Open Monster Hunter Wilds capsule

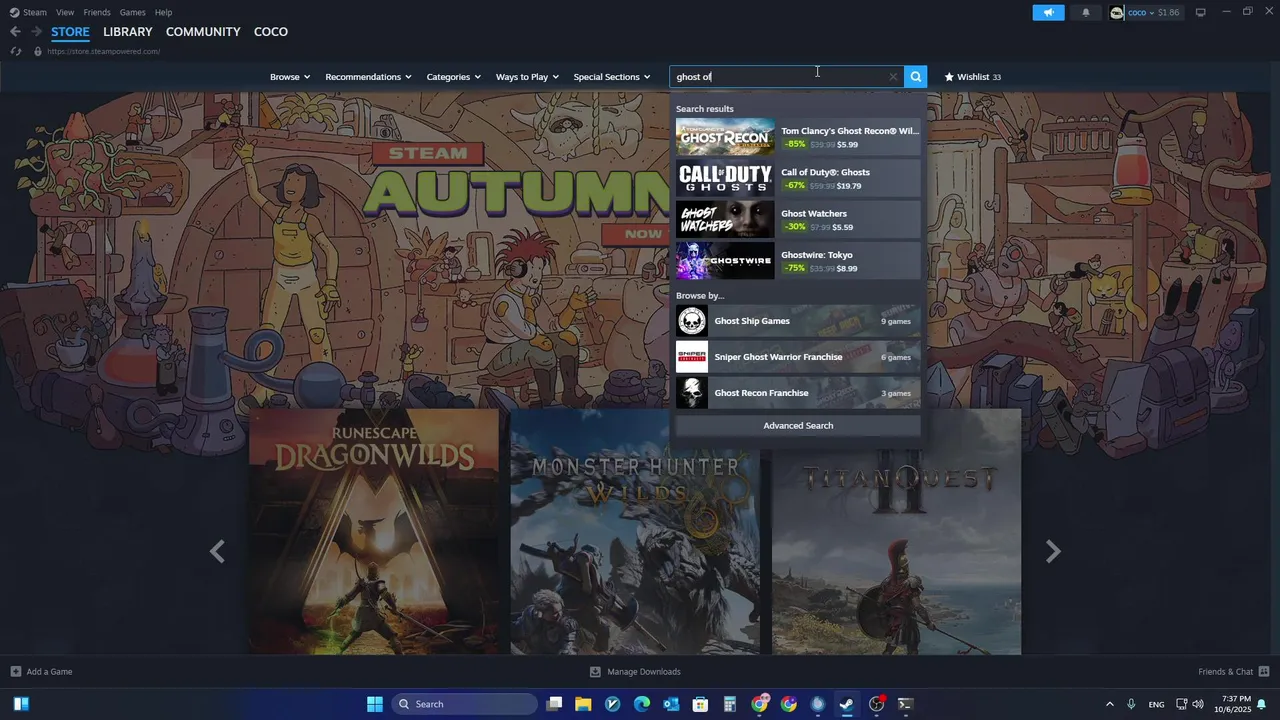point(635,532)
